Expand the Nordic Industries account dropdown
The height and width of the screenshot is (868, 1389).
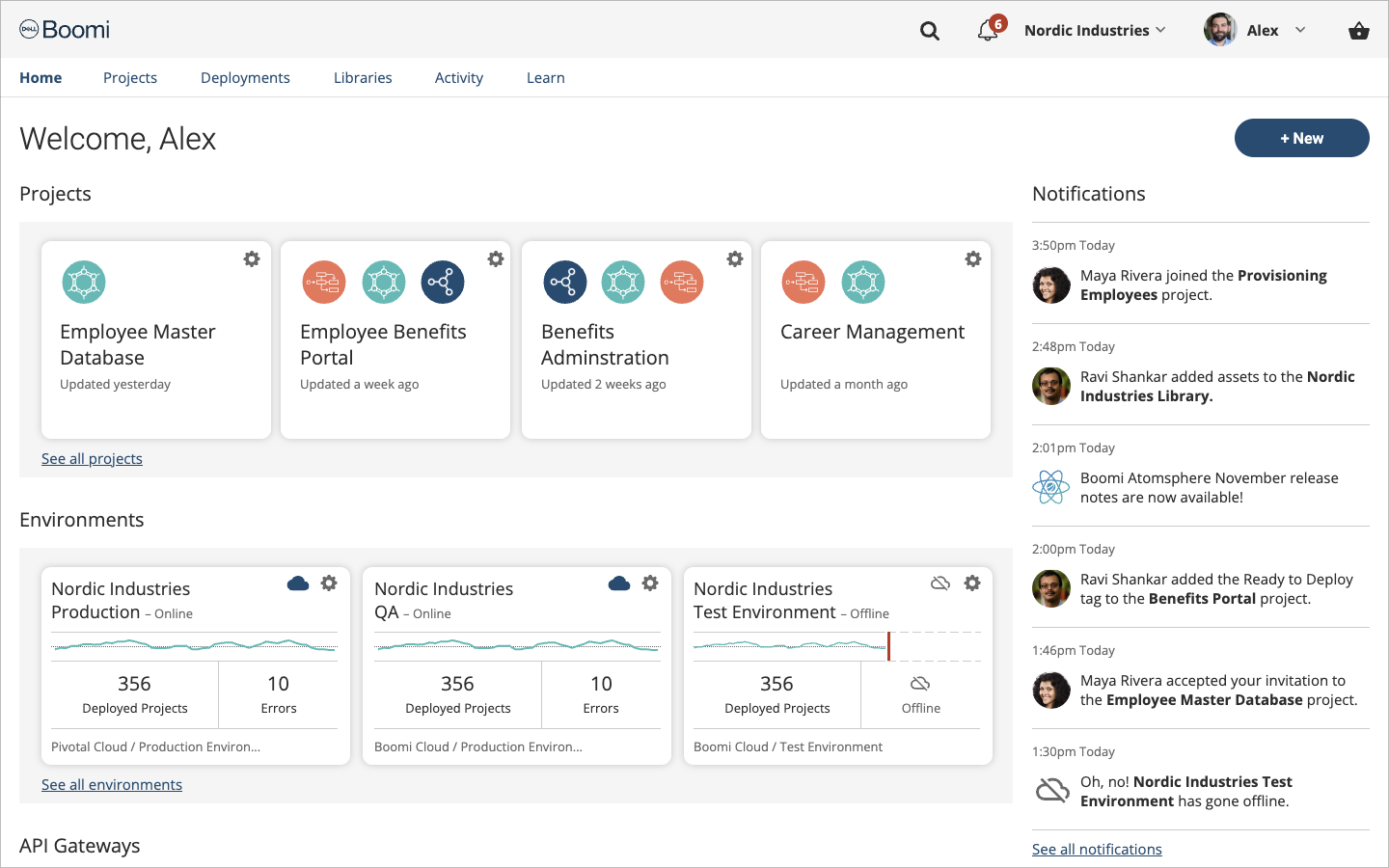(1095, 31)
